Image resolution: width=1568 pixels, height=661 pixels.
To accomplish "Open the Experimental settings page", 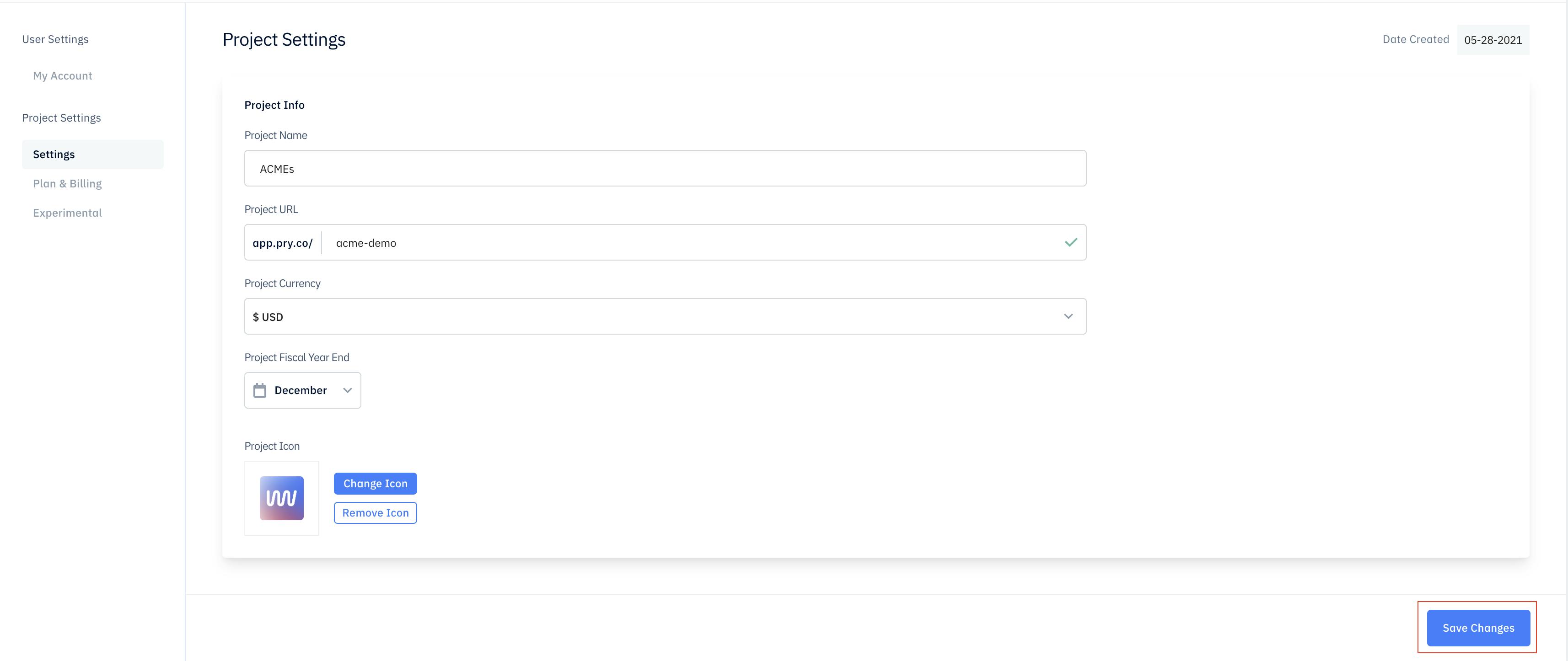I will tap(68, 213).
